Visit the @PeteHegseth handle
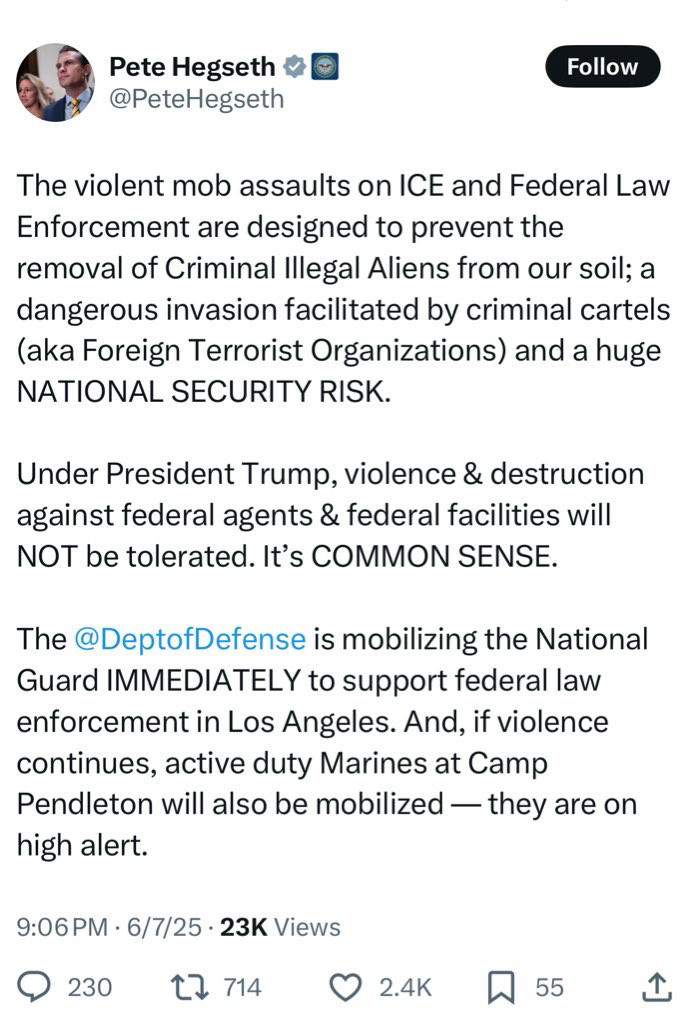The width and height of the screenshot is (691, 1023). coord(196,99)
